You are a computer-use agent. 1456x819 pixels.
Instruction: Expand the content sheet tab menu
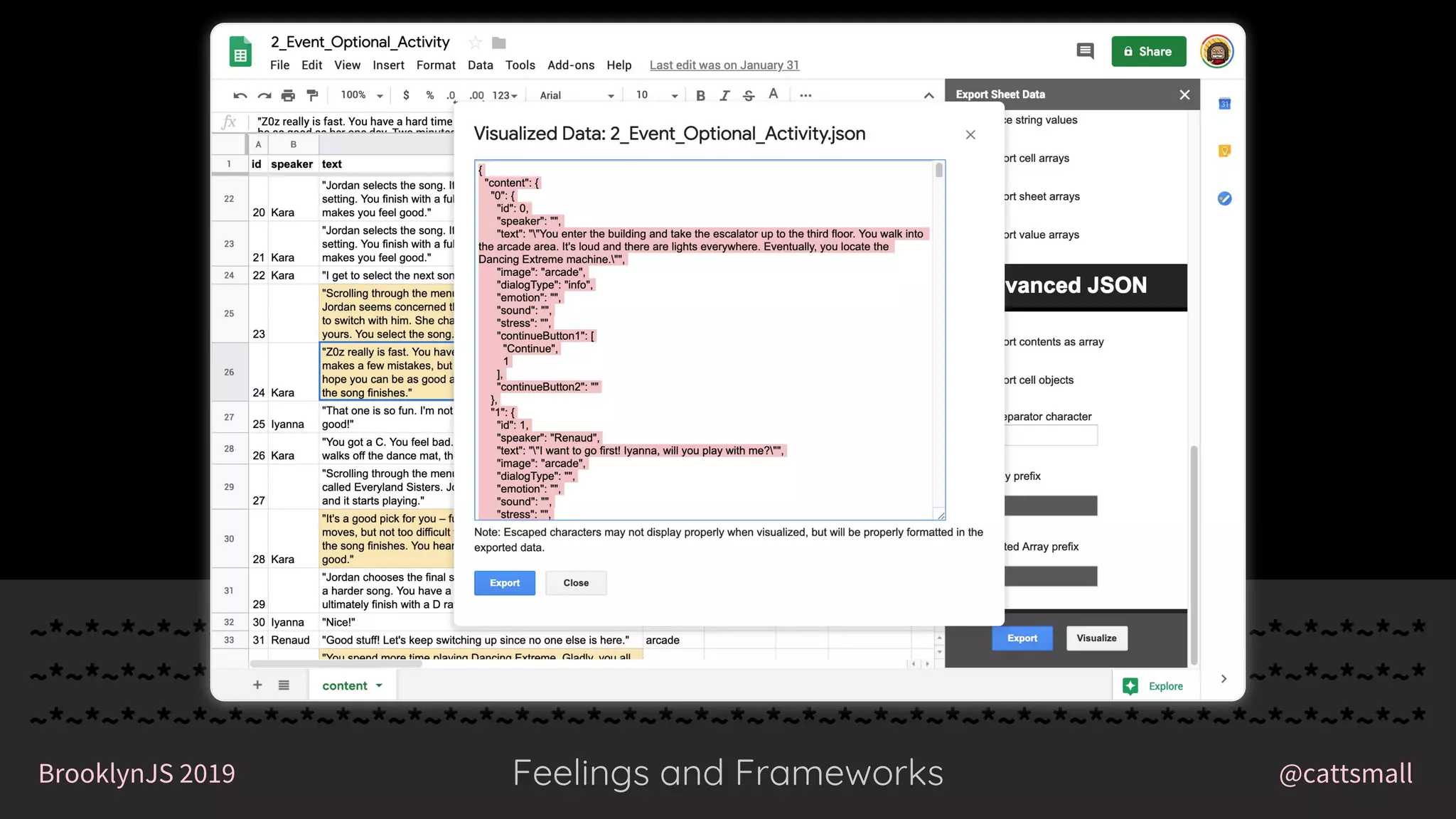coord(380,686)
